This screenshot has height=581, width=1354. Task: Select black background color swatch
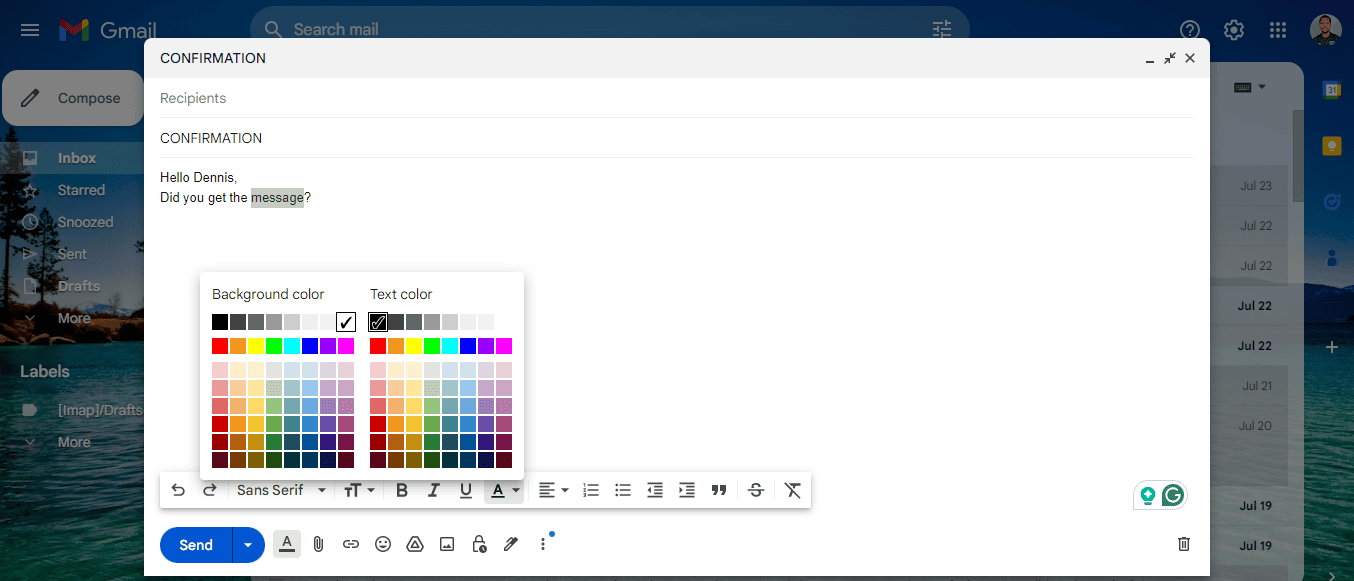(x=220, y=322)
